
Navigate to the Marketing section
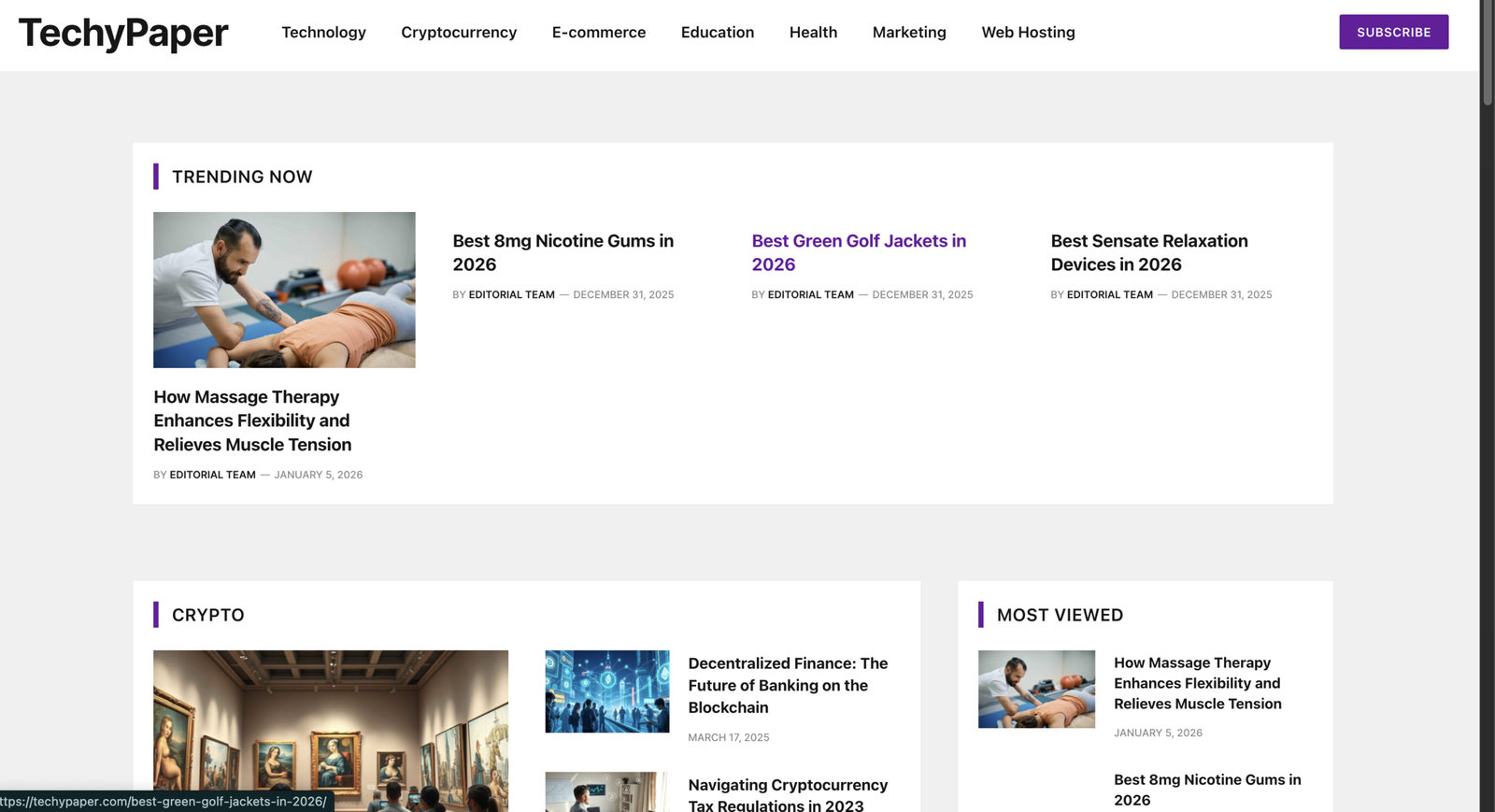coord(908,33)
